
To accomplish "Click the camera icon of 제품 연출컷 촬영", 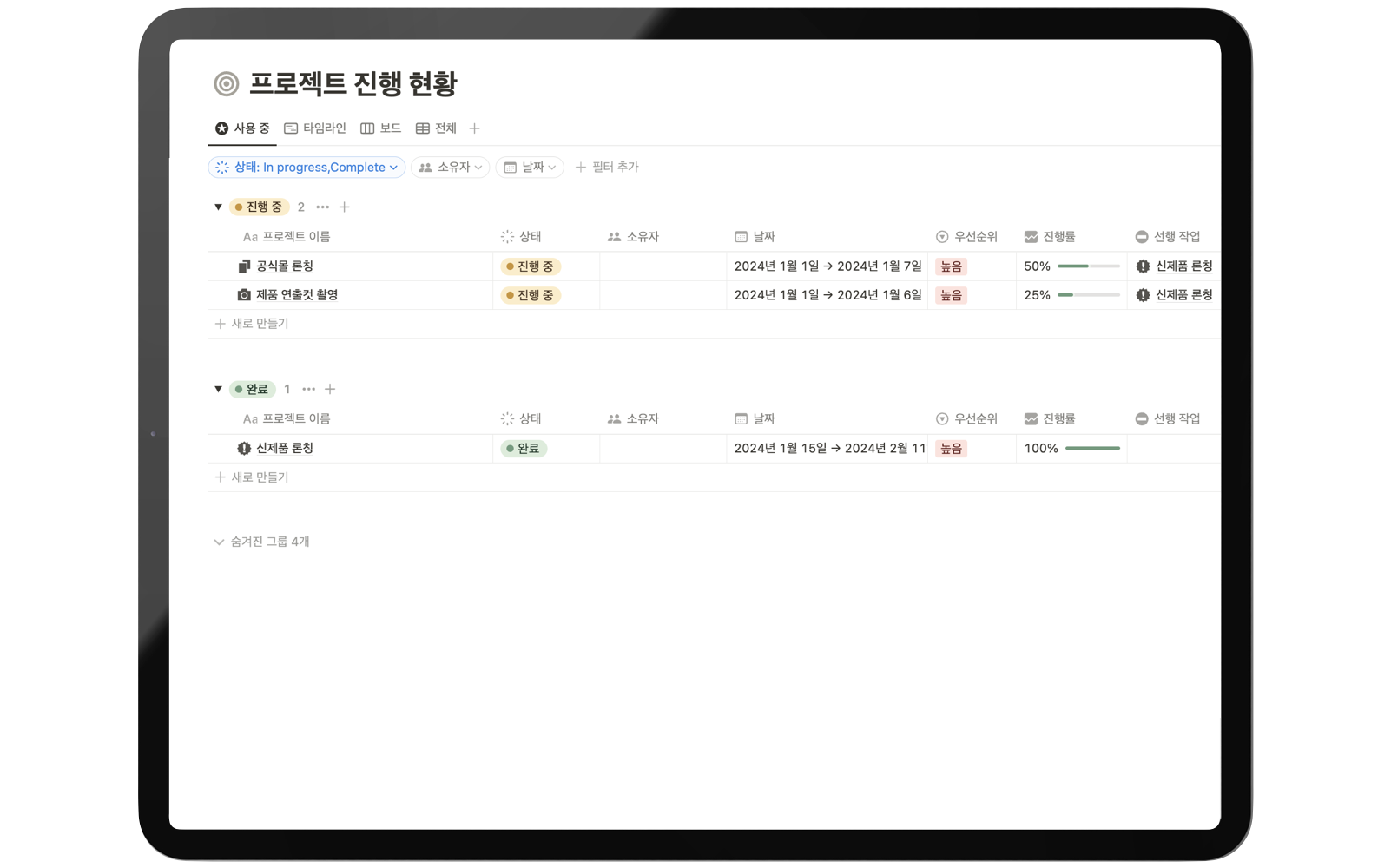I will (244, 294).
